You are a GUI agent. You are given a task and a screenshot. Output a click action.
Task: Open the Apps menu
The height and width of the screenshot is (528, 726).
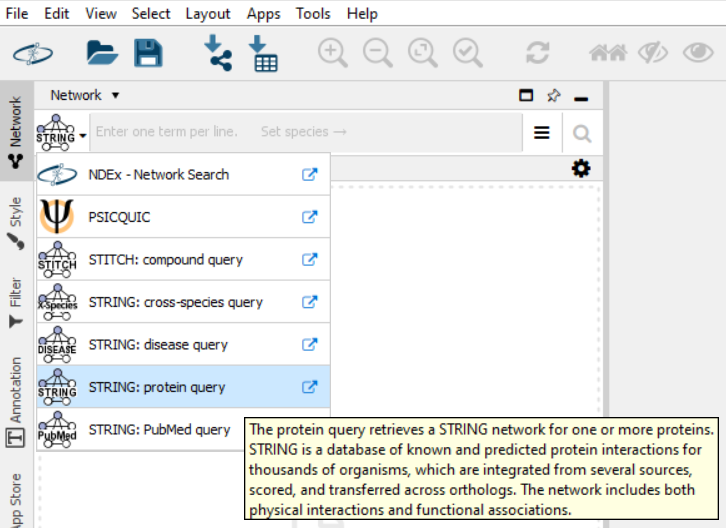tap(263, 13)
